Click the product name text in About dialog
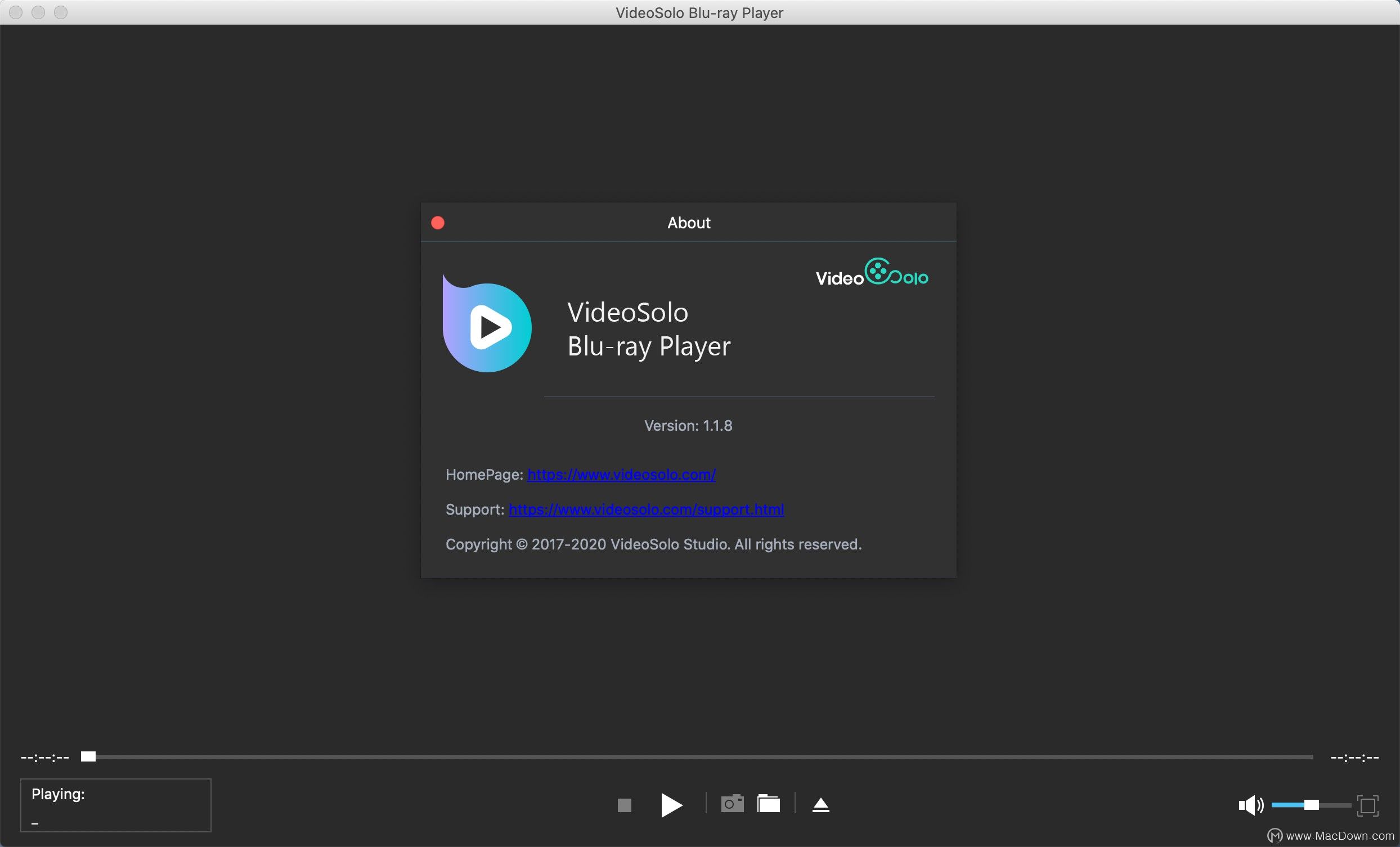1400x847 pixels. 649,330
